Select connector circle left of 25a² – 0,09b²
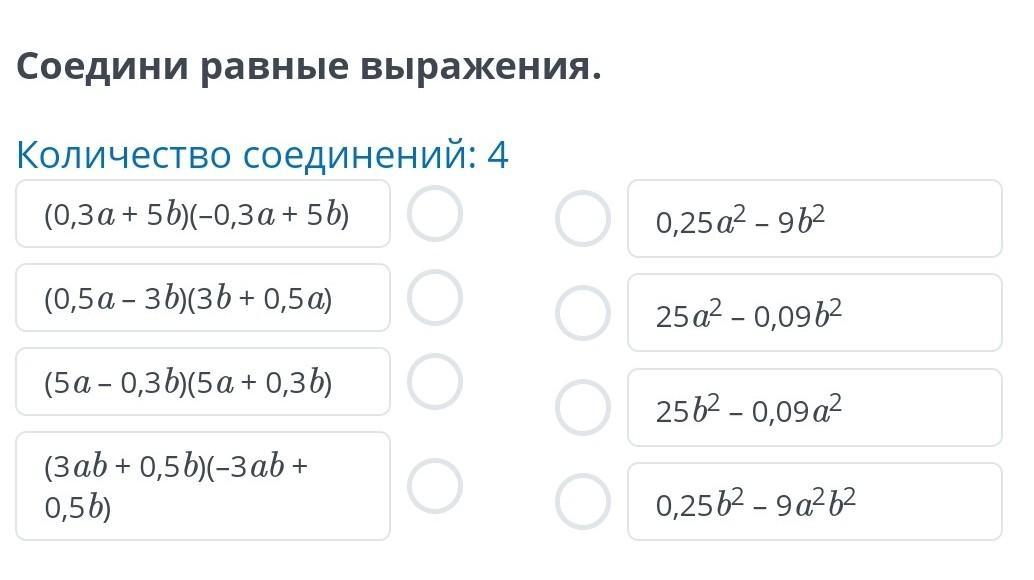This screenshot has width=1034, height=580. [582, 312]
